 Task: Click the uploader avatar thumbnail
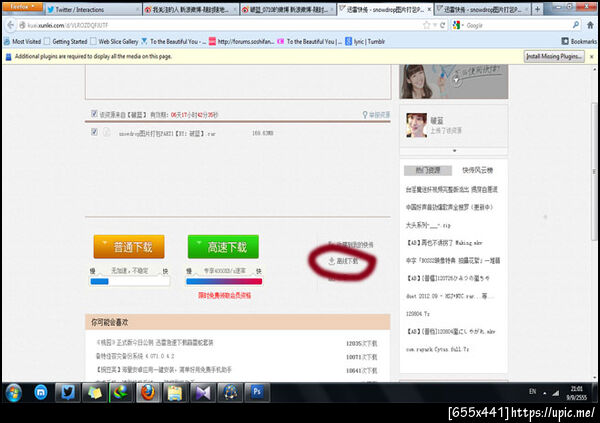[x=416, y=125]
